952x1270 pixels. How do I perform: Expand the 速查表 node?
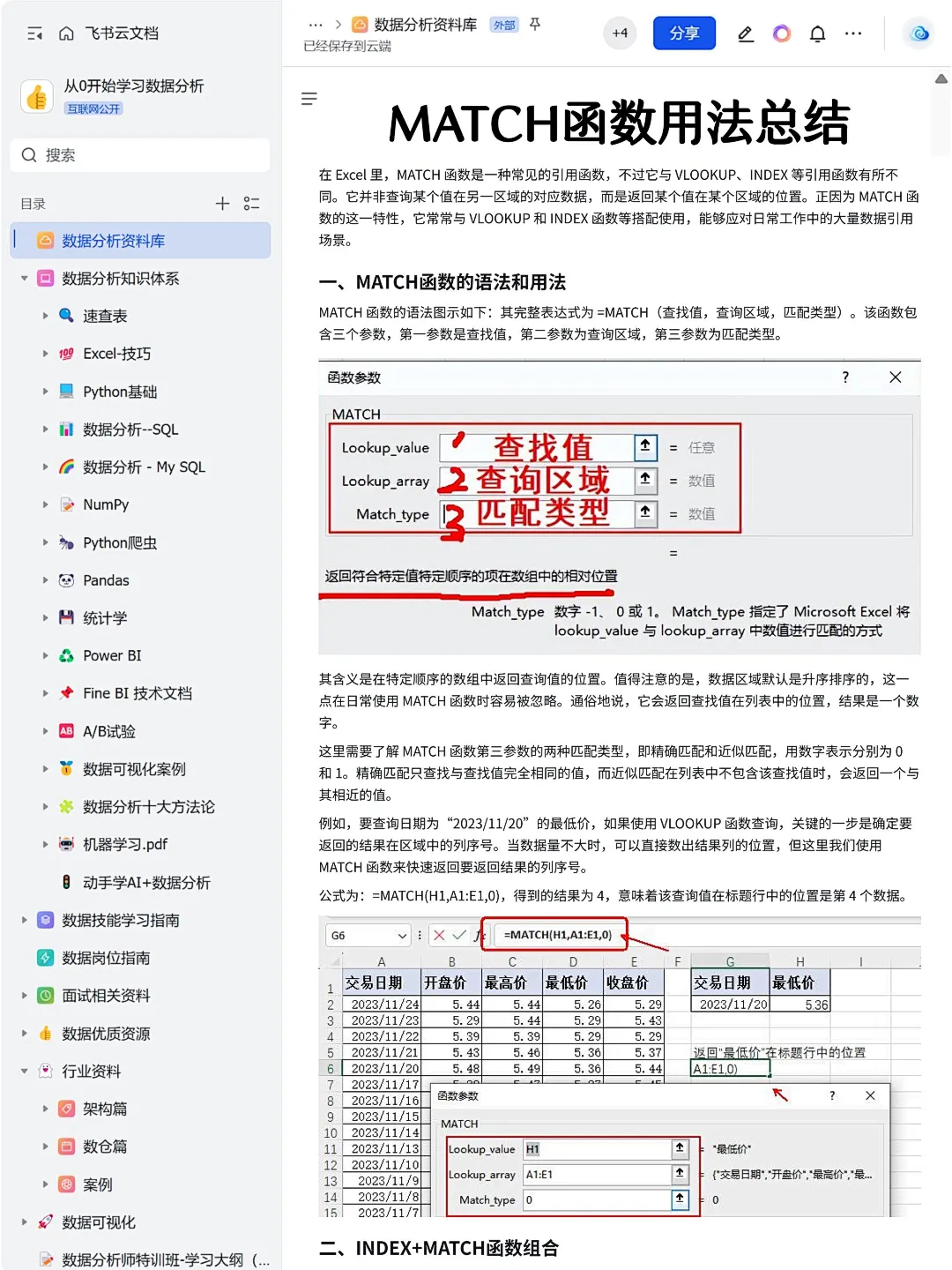coord(46,316)
